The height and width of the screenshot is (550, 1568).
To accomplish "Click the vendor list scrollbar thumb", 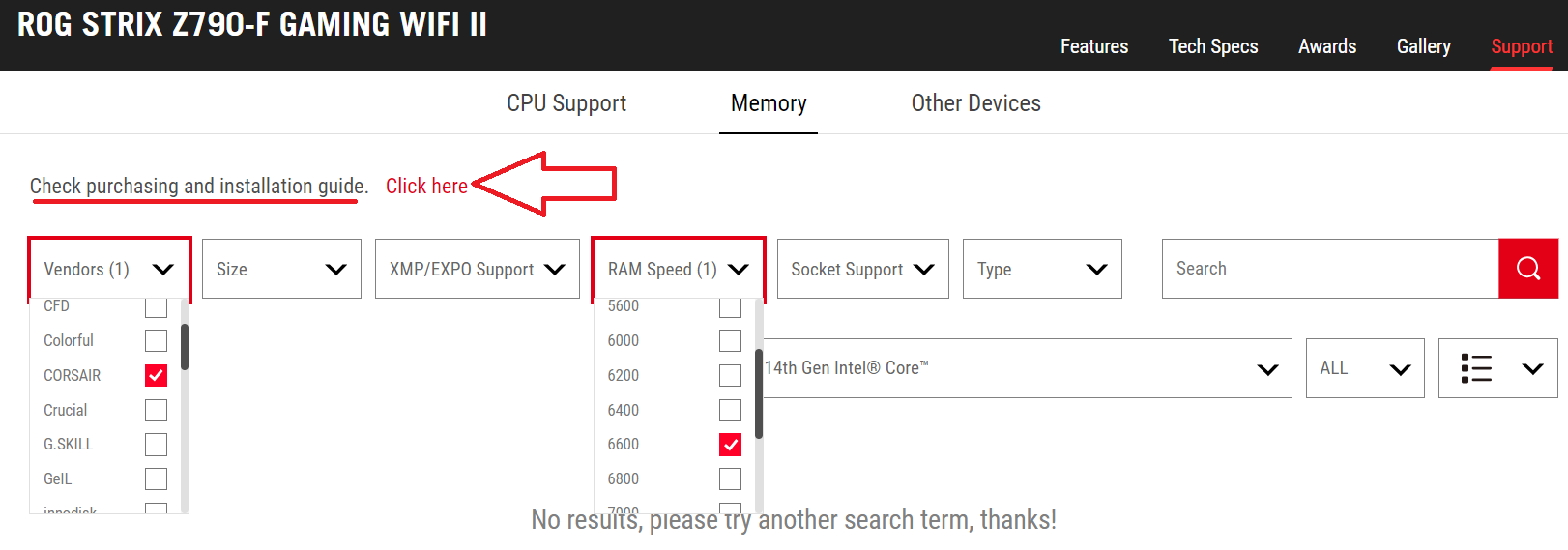I will pyautogui.click(x=185, y=347).
